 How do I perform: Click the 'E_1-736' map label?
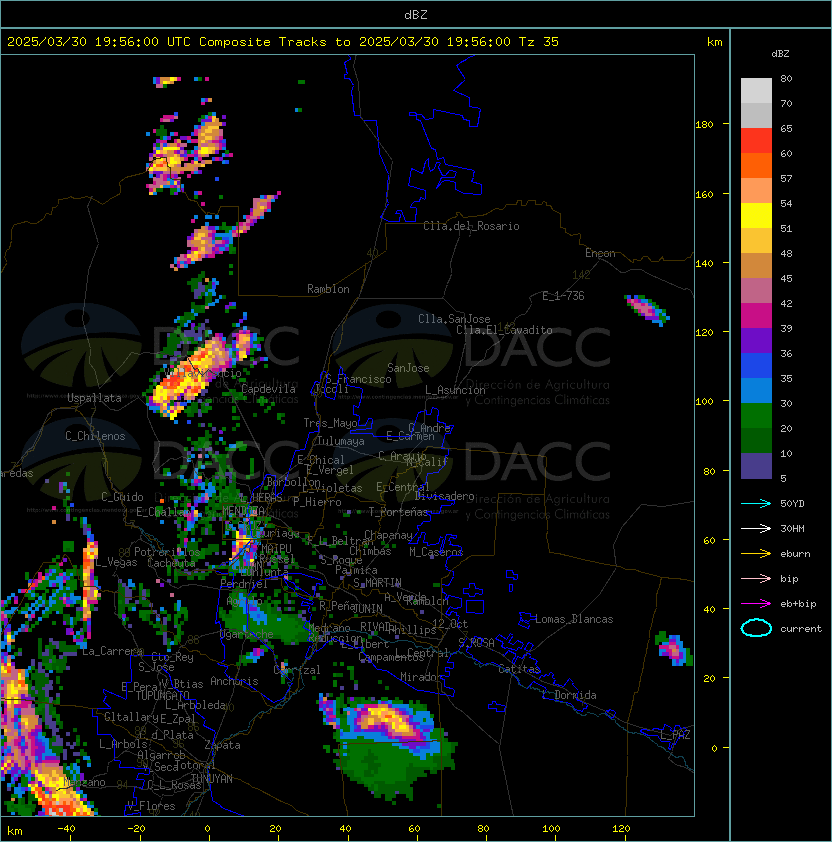[563, 296]
